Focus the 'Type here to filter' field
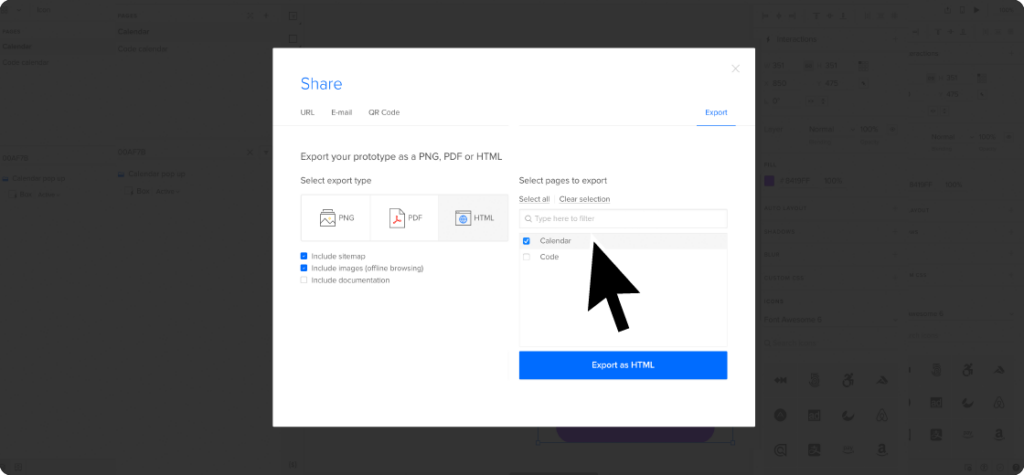The image size is (1024, 475). tap(628, 218)
